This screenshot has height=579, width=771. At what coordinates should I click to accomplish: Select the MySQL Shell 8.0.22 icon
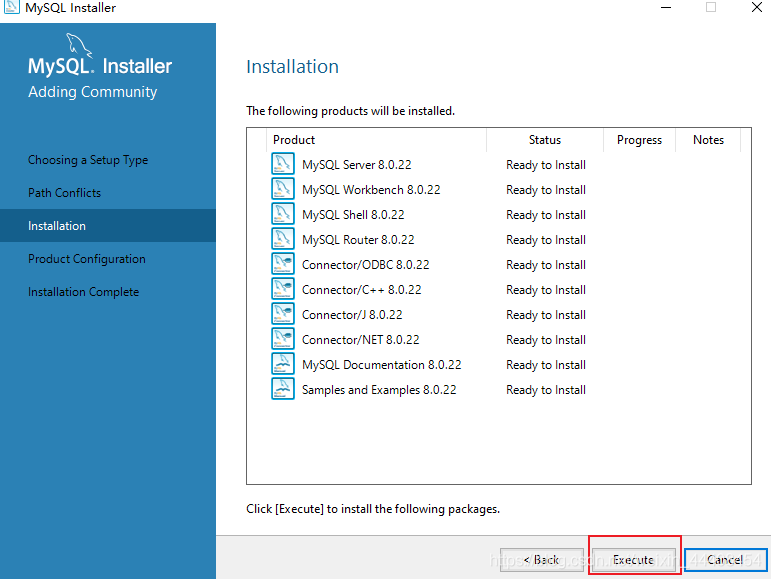coord(282,214)
